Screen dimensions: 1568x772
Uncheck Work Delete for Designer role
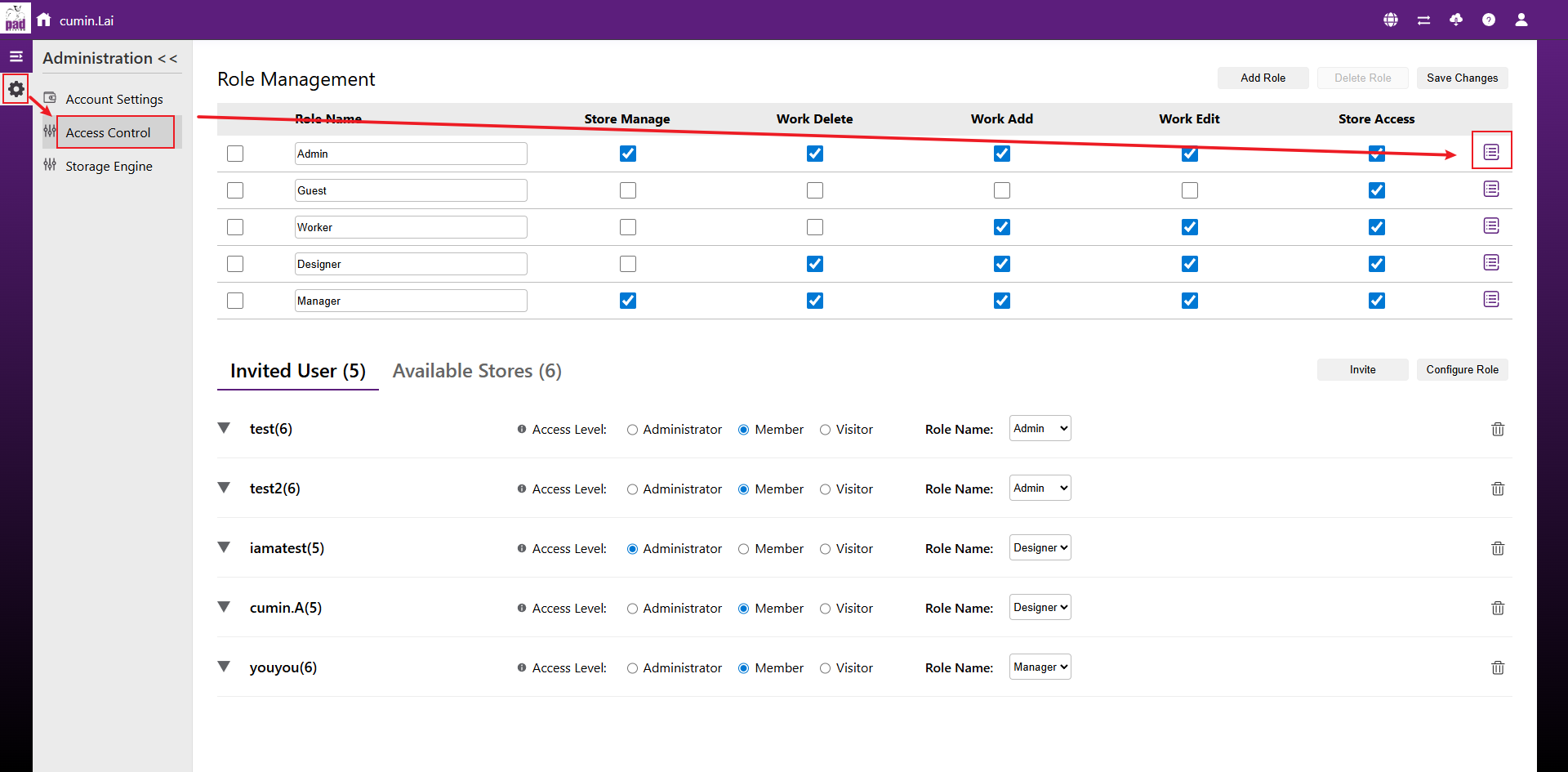click(814, 264)
